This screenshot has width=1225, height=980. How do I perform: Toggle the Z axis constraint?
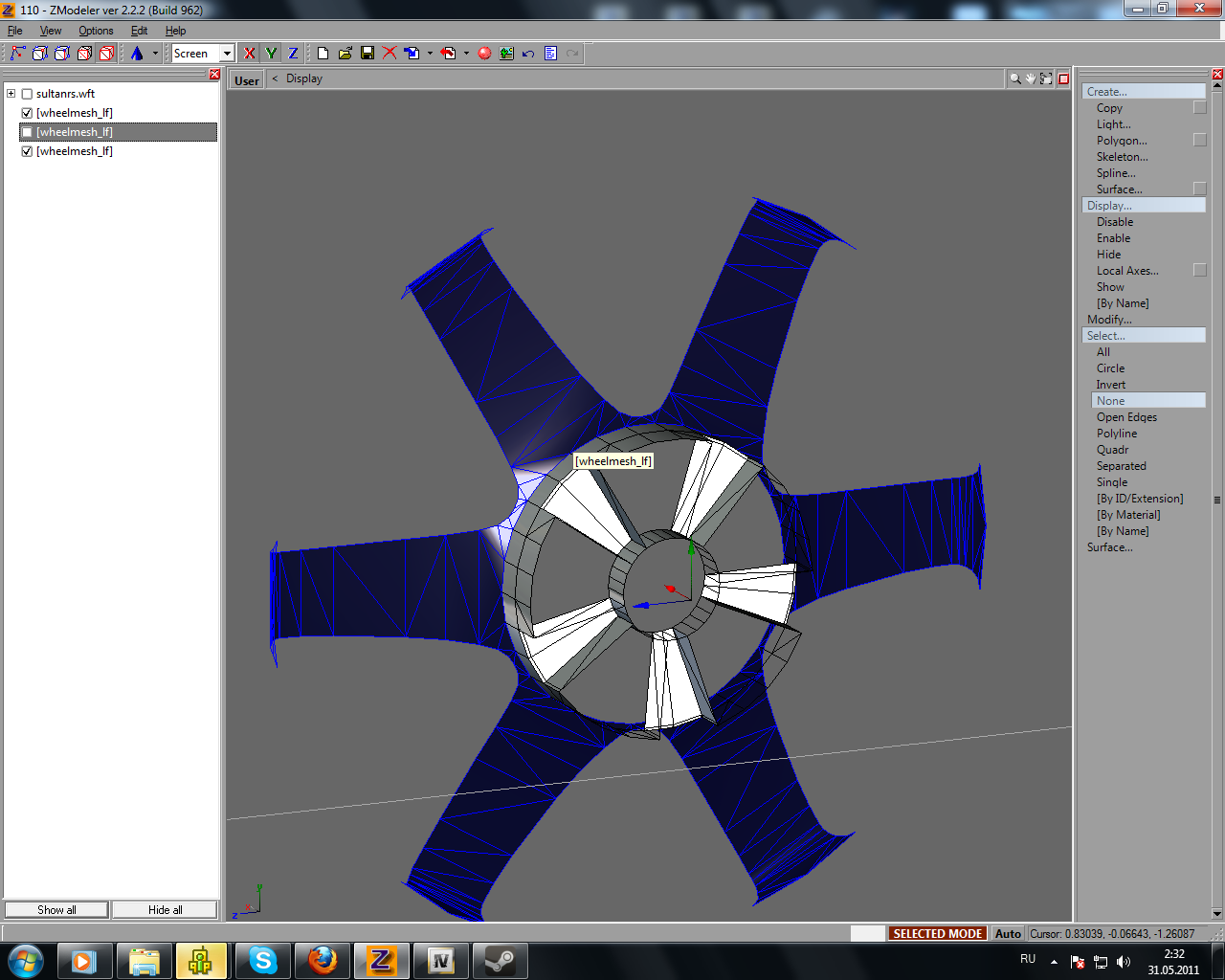click(293, 54)
